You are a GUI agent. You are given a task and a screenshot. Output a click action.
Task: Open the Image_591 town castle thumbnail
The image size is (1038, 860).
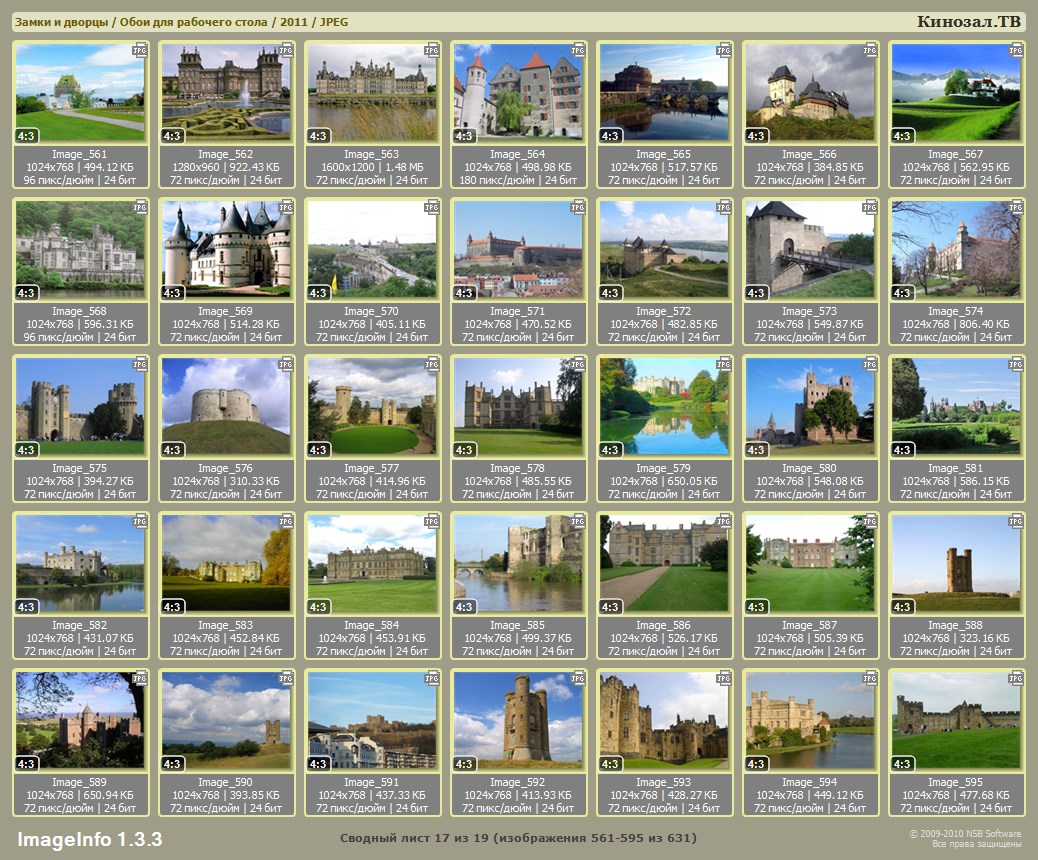tap(372, 720)
